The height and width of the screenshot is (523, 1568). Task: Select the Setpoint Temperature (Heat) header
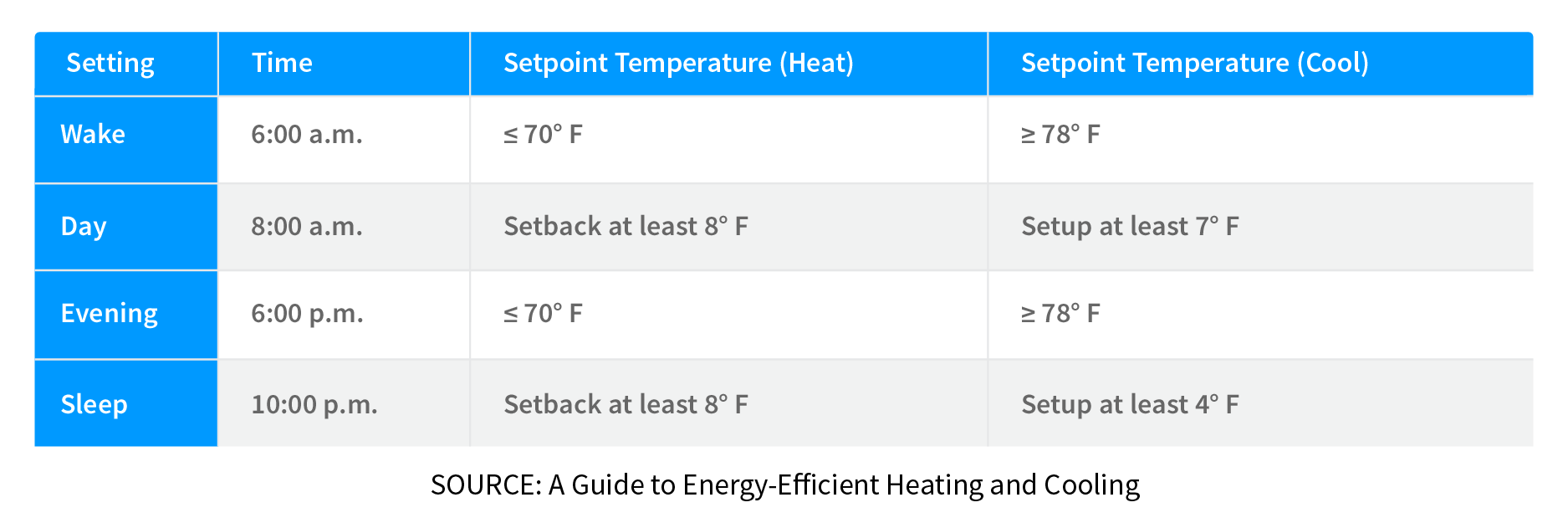[678, 64]
